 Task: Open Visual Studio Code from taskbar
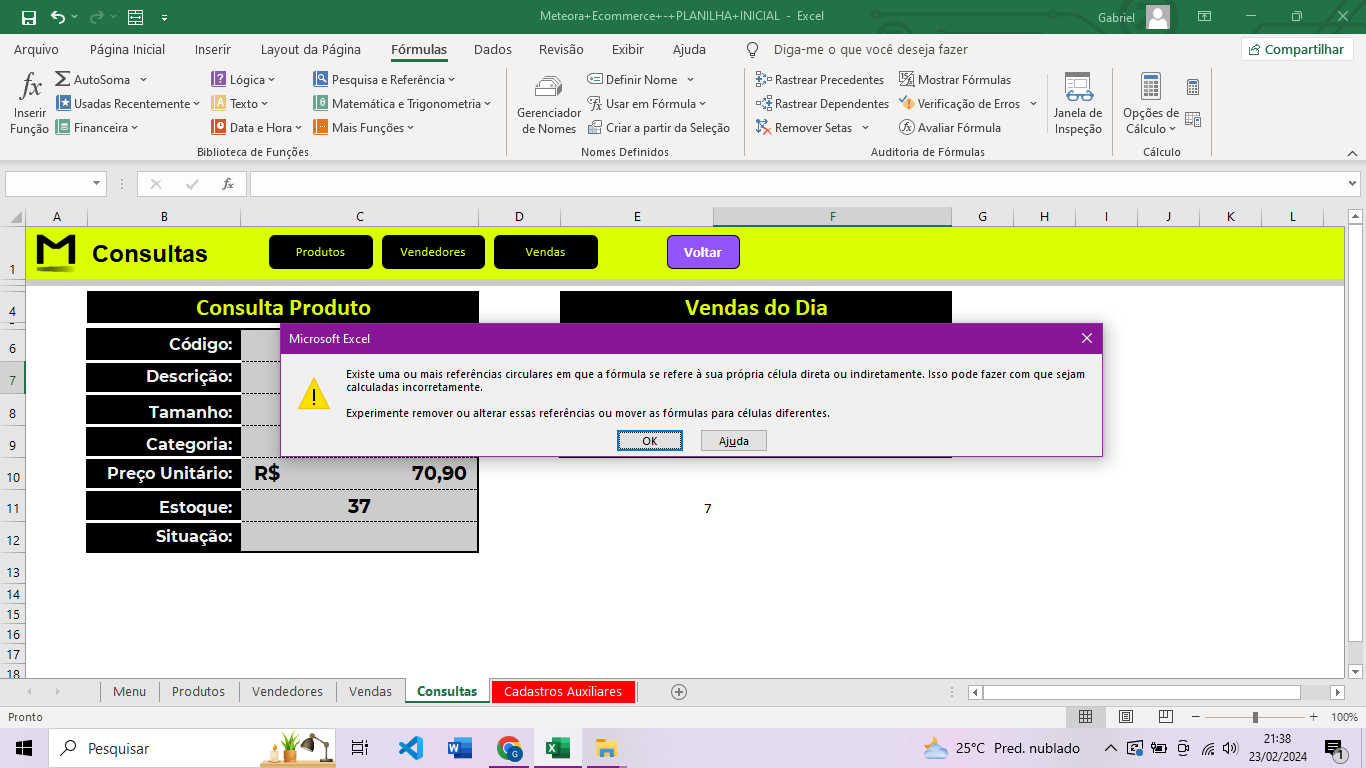[x=411, y=748]
